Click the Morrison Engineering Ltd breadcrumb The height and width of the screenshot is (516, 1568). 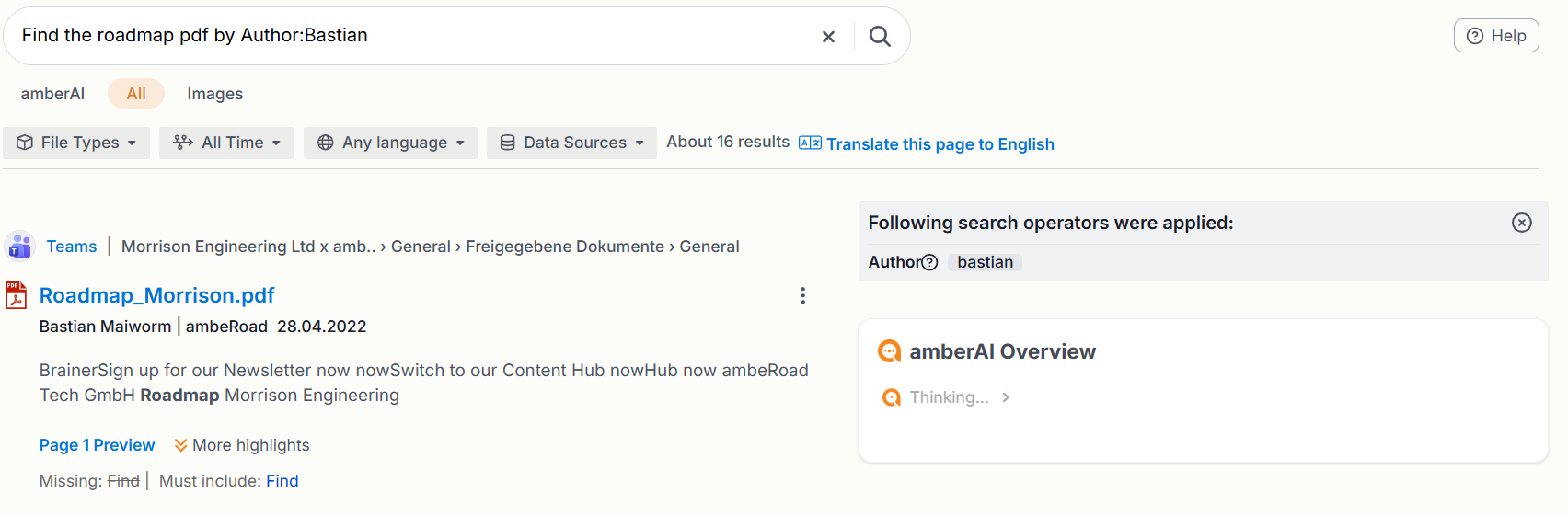[x=248, y=247]
